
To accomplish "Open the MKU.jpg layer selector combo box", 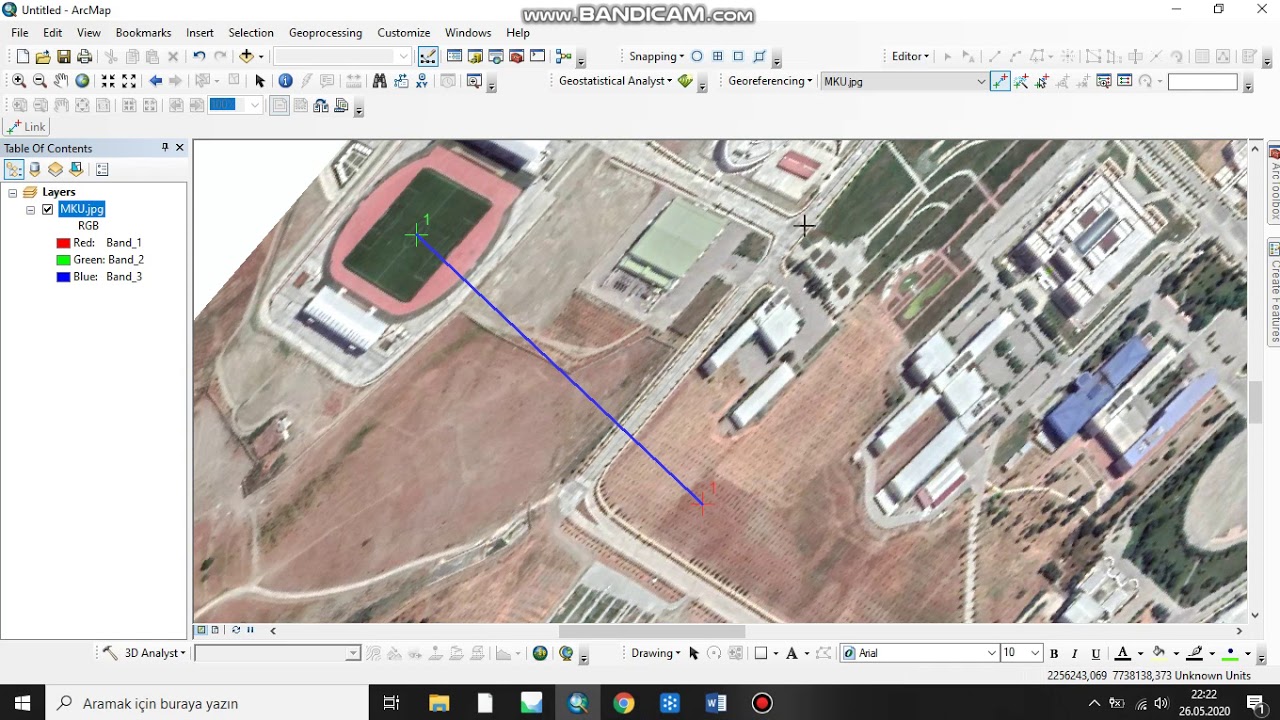I will click(904, 82).
